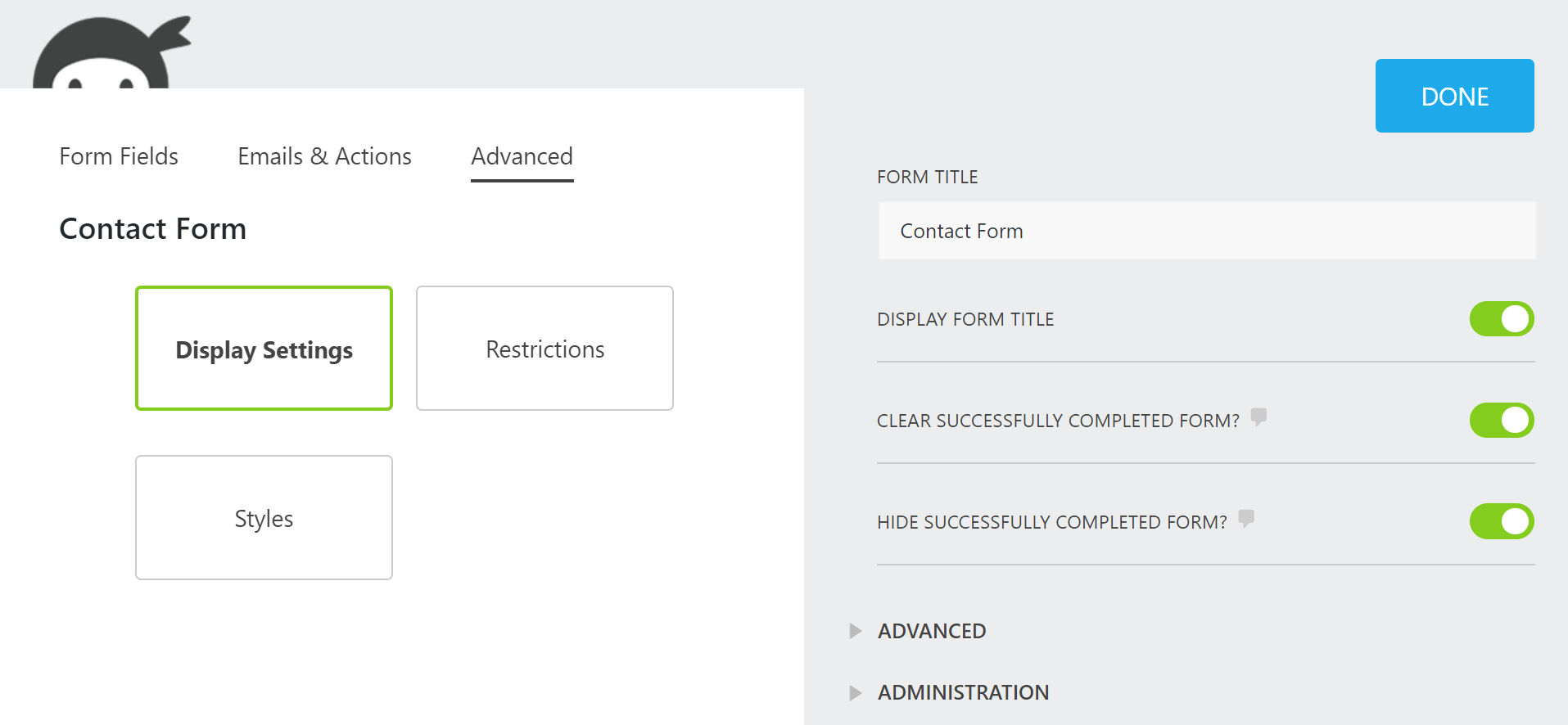Show help tooltip for Clear Successfully Completed Form
1568x725 pixels.
(1258, 417)
